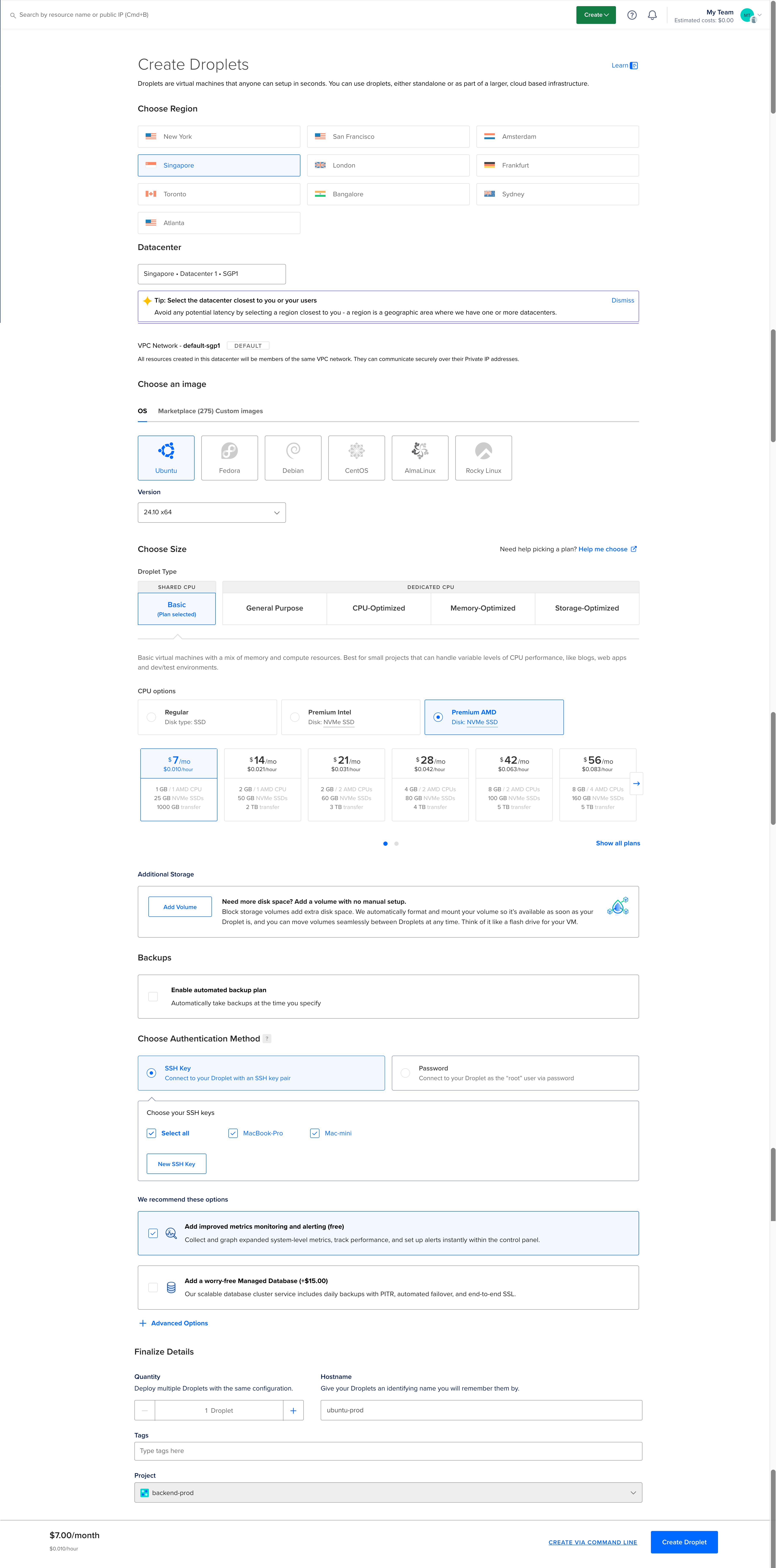Go to second plan page dot
Image resolution: width=776 pixels, height=1568 pixels.
tap(396, 844)
